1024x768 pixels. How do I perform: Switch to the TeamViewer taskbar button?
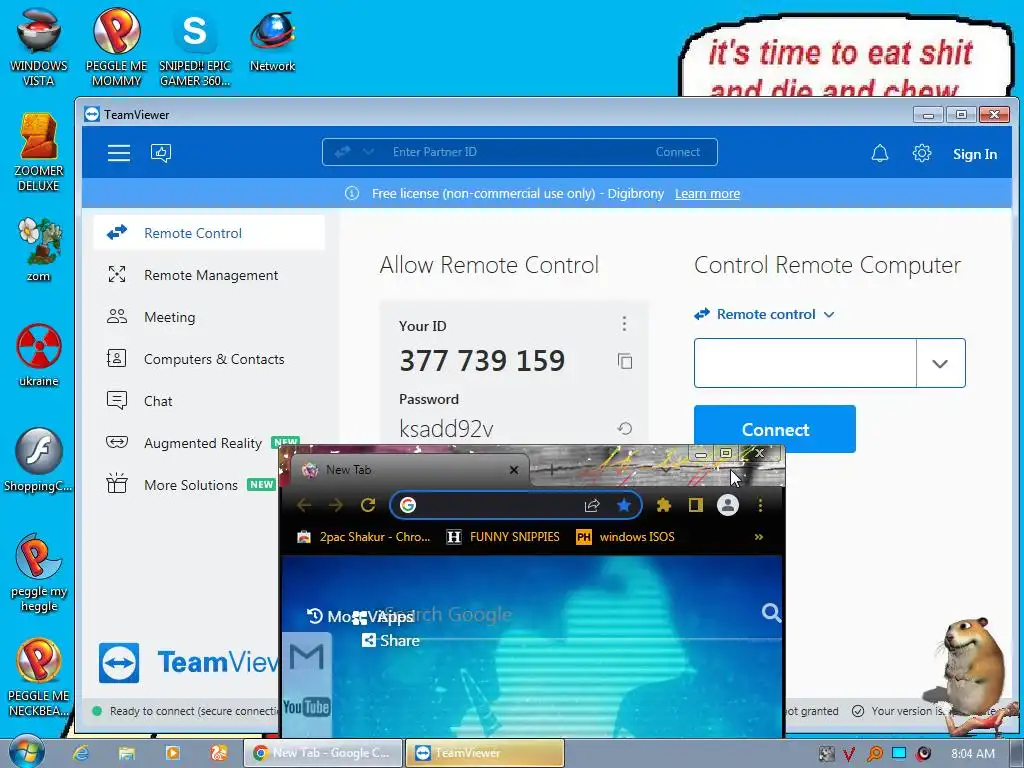485,753
